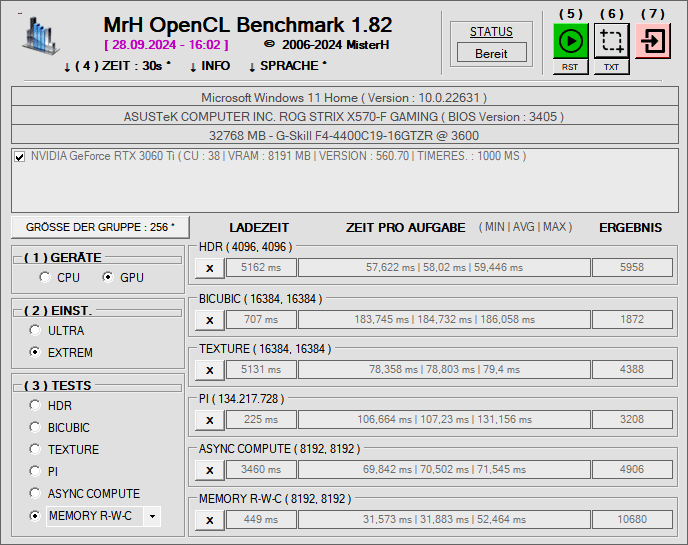This screenshot has height=545, width=688.
Task: Clear the BICUBIC result with its X button
Action: coord(210,320)
